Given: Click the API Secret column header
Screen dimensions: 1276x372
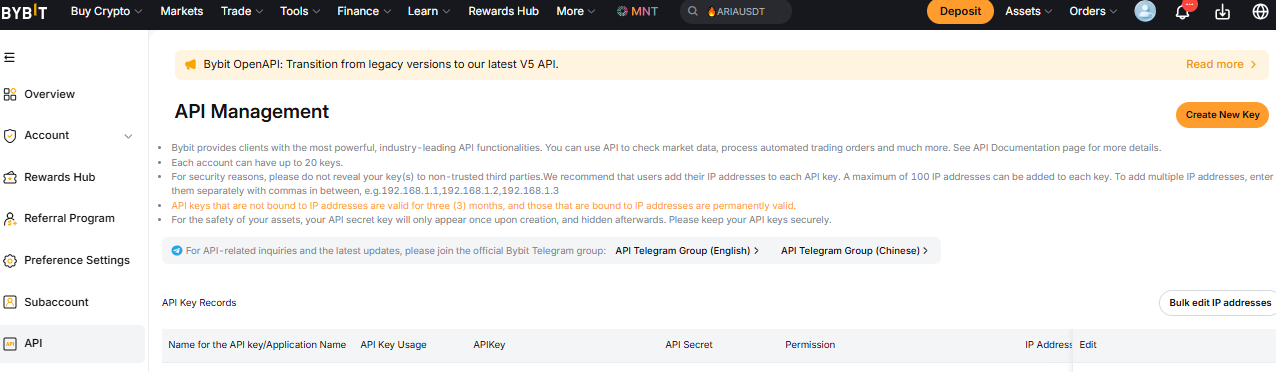Looking at the screenshot, I should pyautogui.click(x=689, y=345).
